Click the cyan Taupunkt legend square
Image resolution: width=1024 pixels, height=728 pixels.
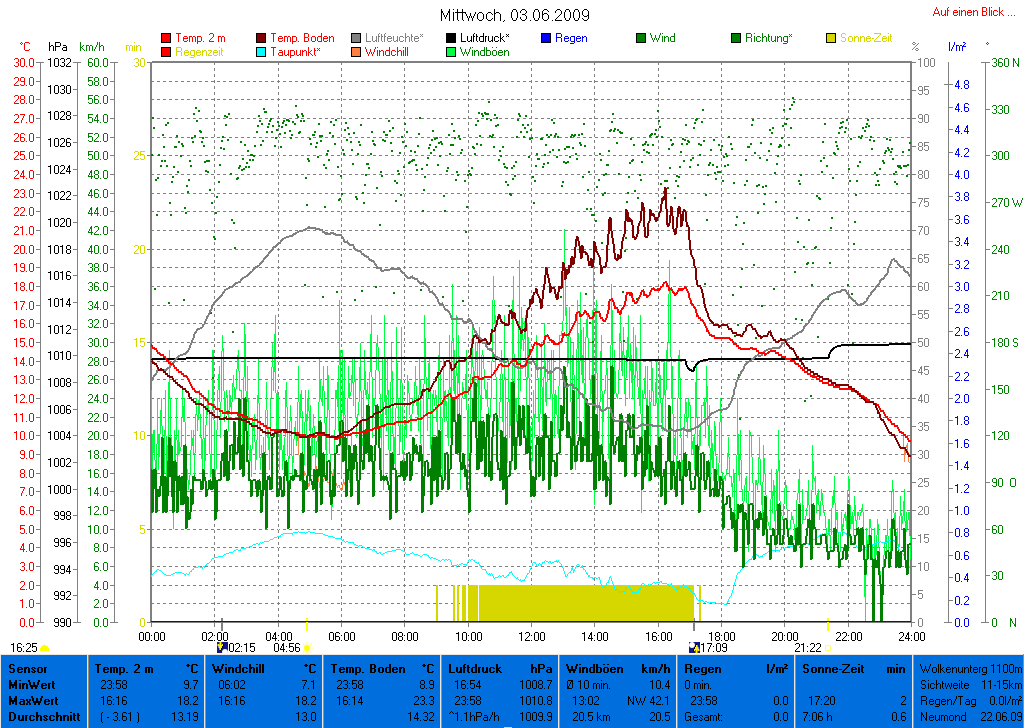(263, 52)
